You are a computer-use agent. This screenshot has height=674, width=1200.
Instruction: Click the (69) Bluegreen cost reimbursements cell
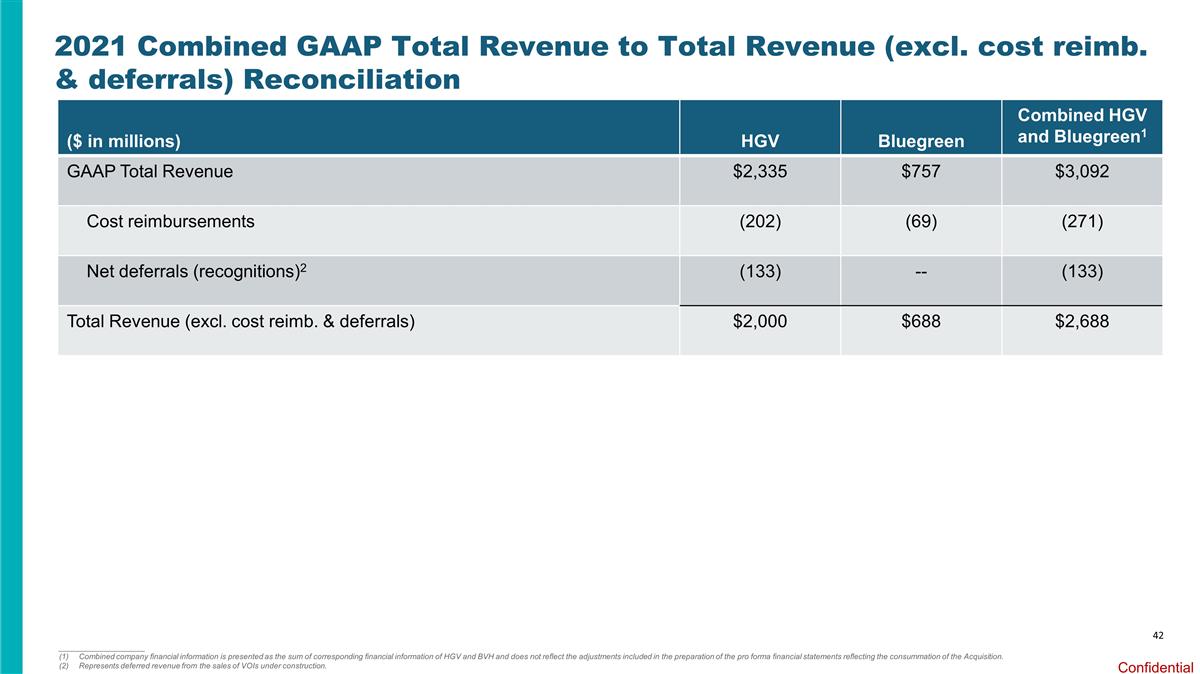pos(920,221)
